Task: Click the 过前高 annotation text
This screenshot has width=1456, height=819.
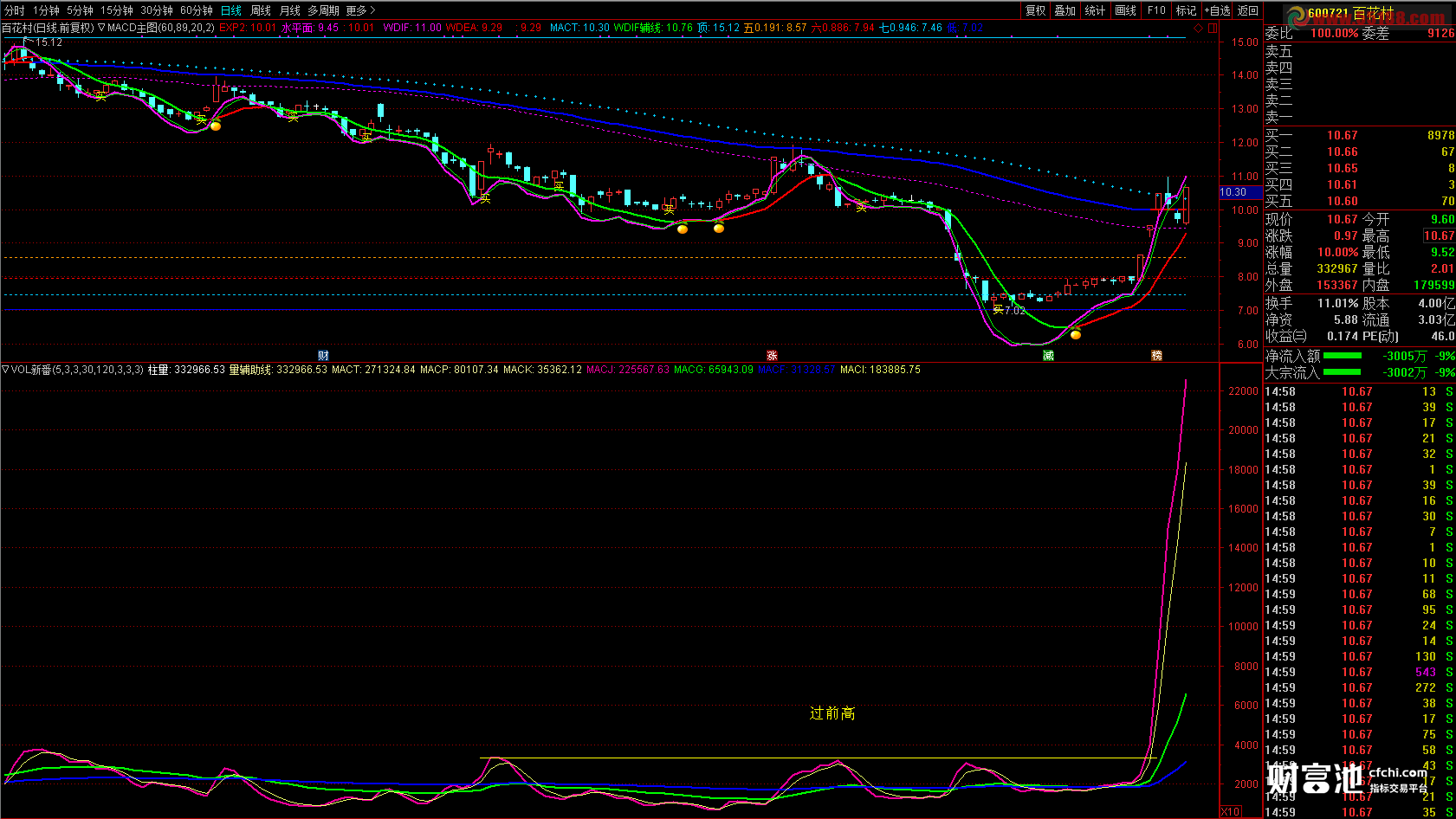Action: (832, 713)
